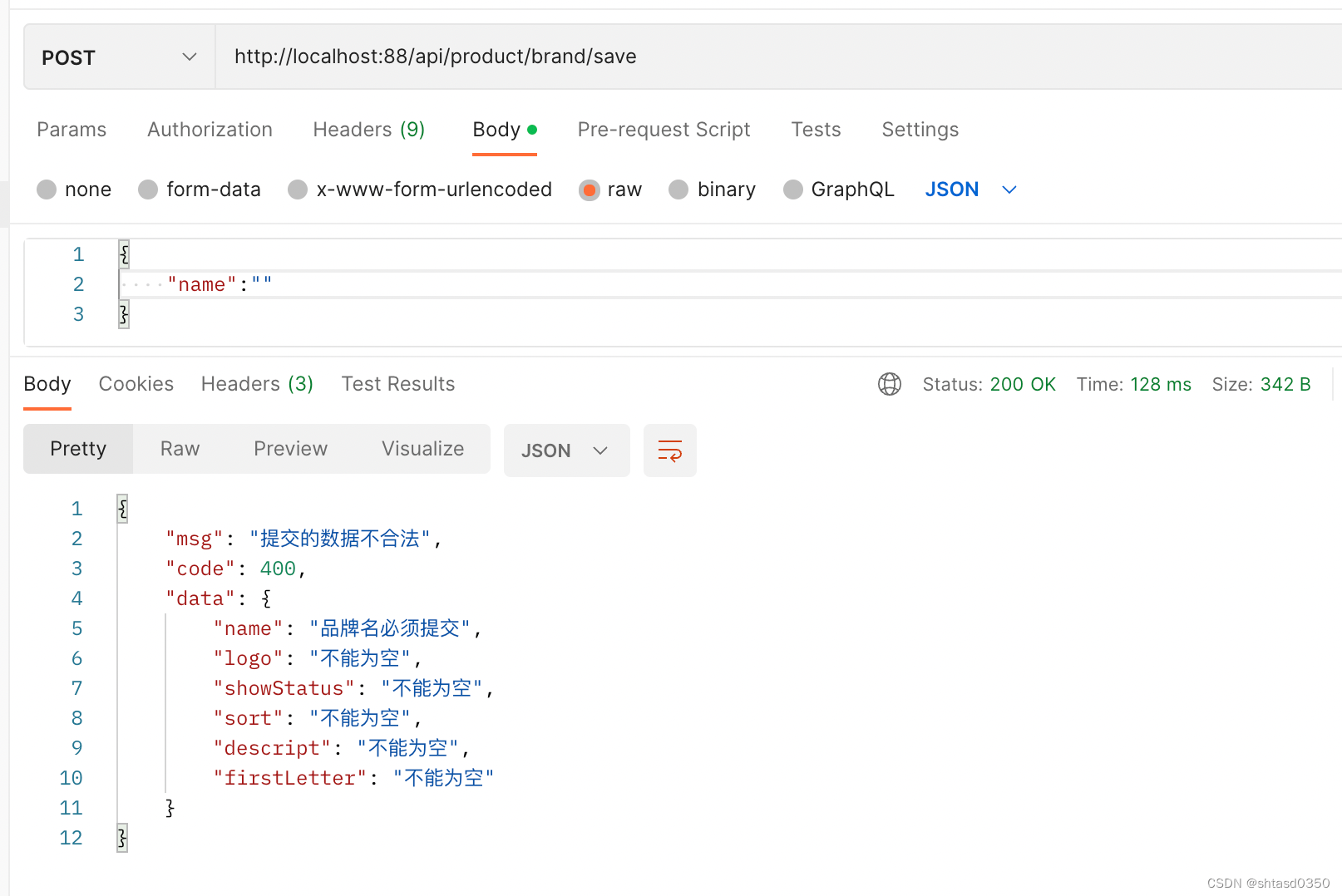The width and height of the screenshot is (1342, 896).
Task: Collapse request JSON at line 1 brace
Action: 124,254
